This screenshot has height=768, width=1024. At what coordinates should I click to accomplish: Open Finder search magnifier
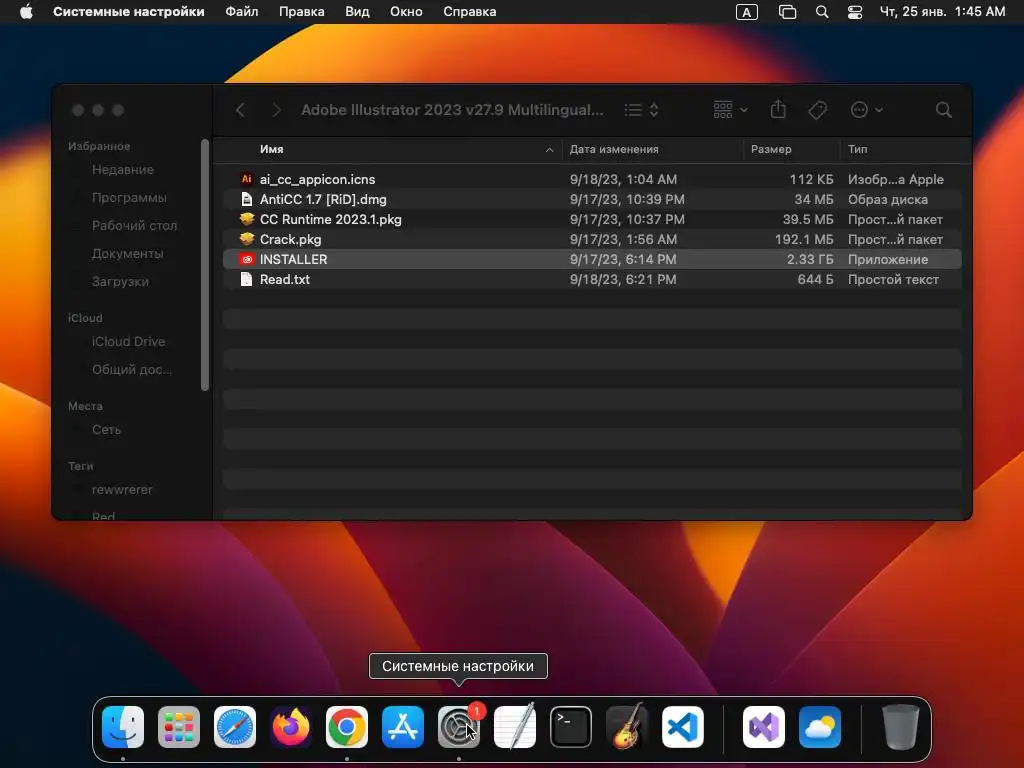coord(944,110)
